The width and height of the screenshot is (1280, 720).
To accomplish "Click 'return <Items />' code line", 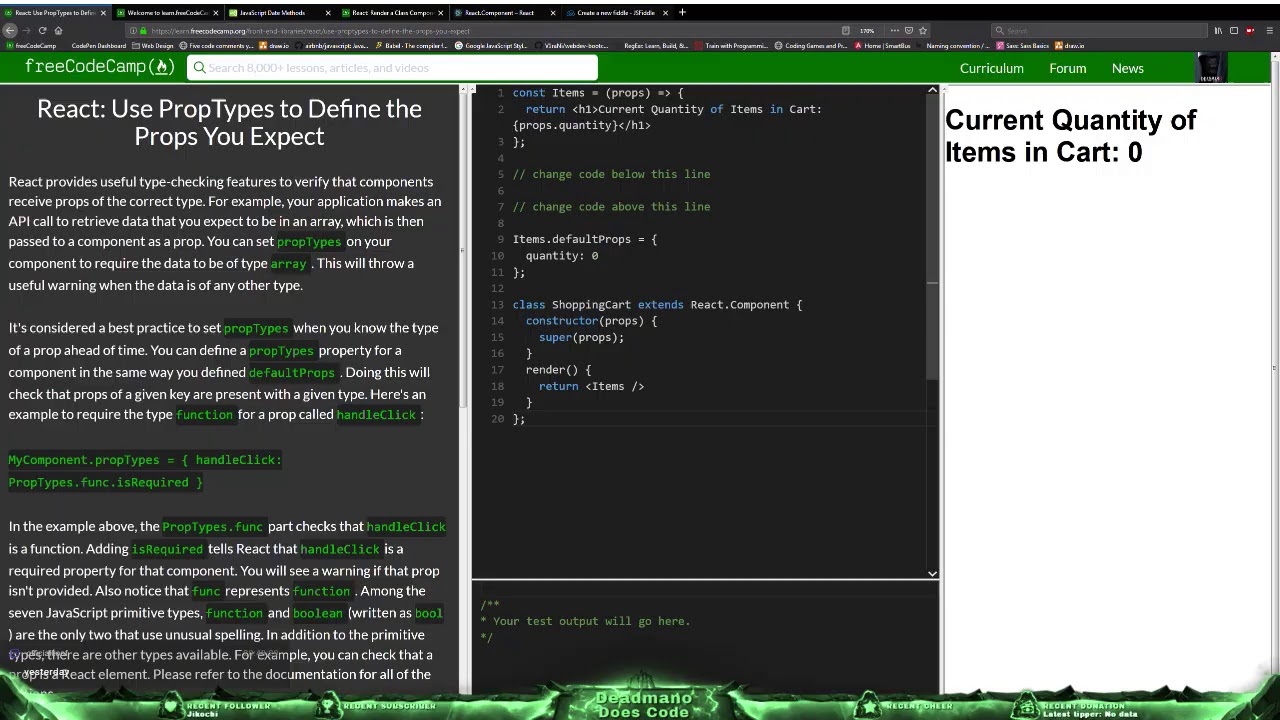I will [591, 386].
